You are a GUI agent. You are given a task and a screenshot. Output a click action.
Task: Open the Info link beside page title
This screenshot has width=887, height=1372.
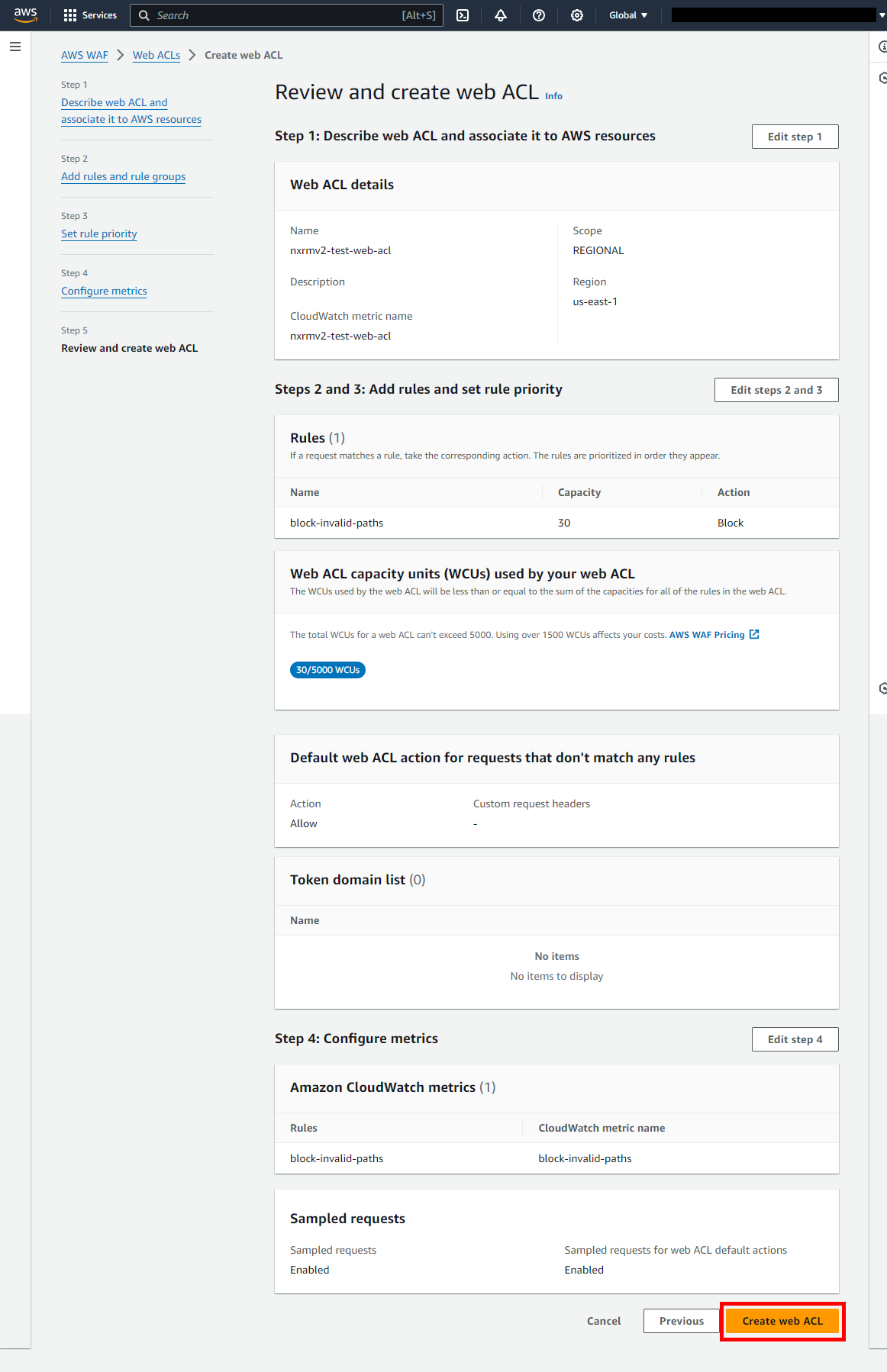click(553, 96)
